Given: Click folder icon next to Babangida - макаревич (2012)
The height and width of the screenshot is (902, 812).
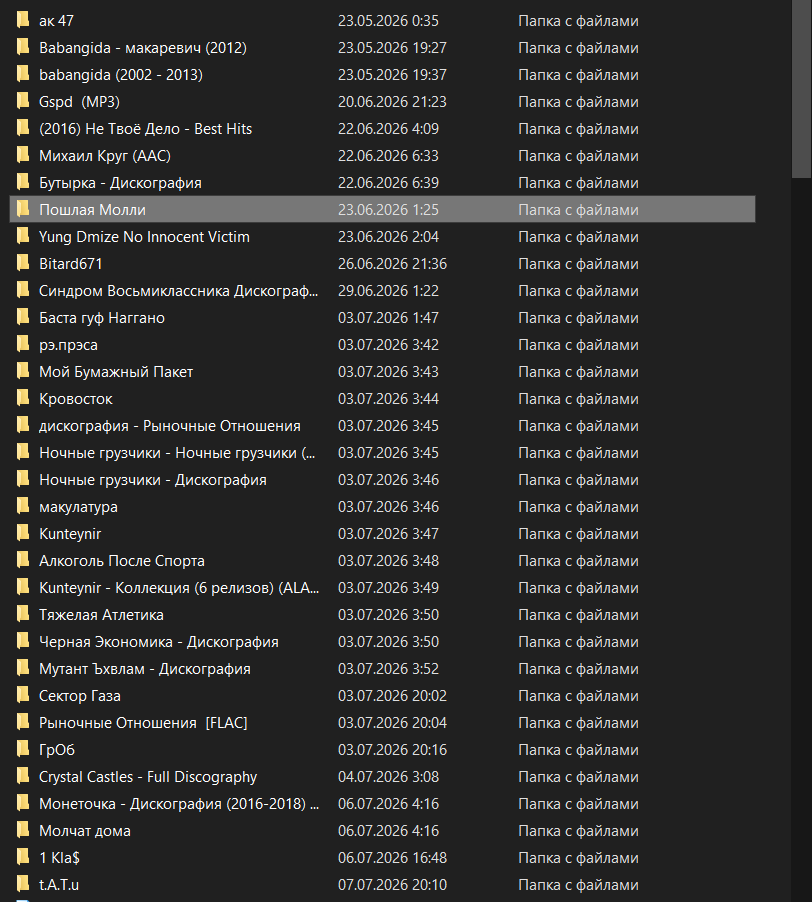Looking at the screenshot, I should coord(23,47).
